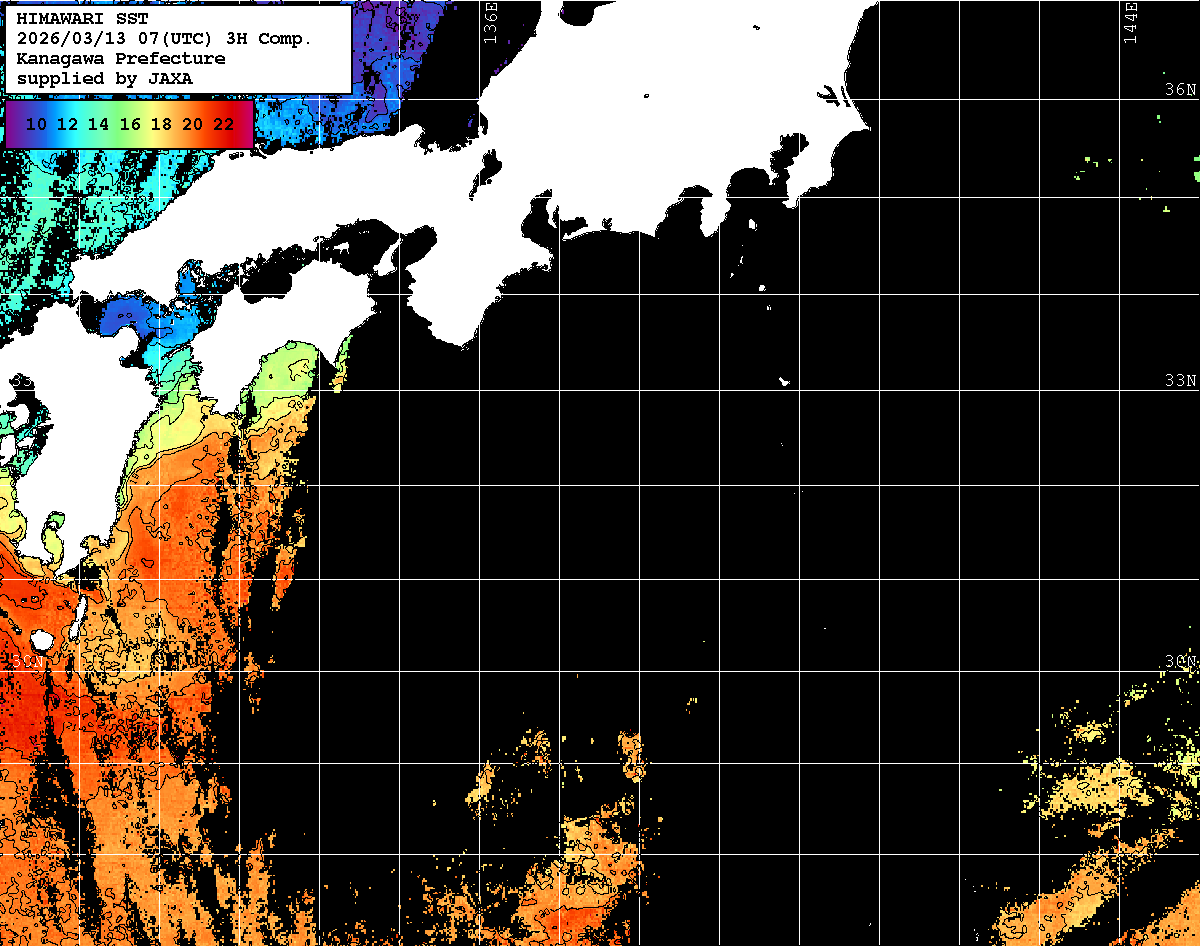Click the 36N latitude label

click(x=1180, y=90)
